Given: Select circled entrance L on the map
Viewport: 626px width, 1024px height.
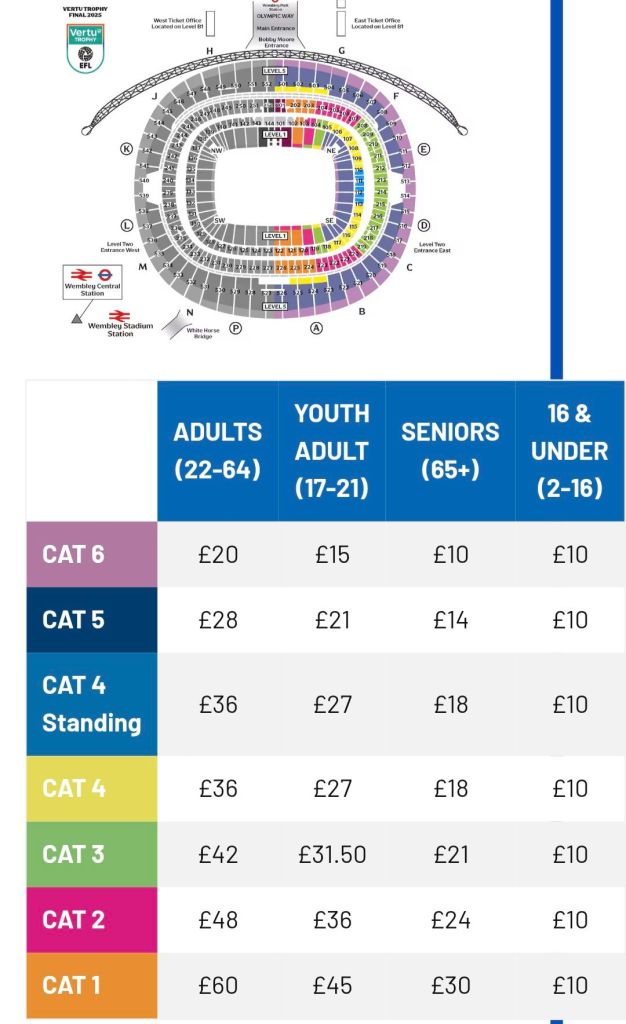Looking at the screenshot, I should [x=127, y=226].
